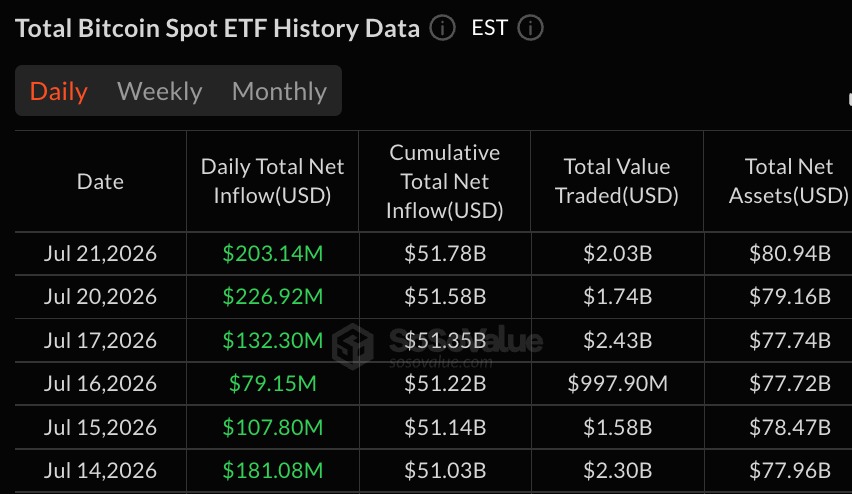Click the $2.03B value traded cell
This screenshot has height=494, width=852.
click(617, 253)
